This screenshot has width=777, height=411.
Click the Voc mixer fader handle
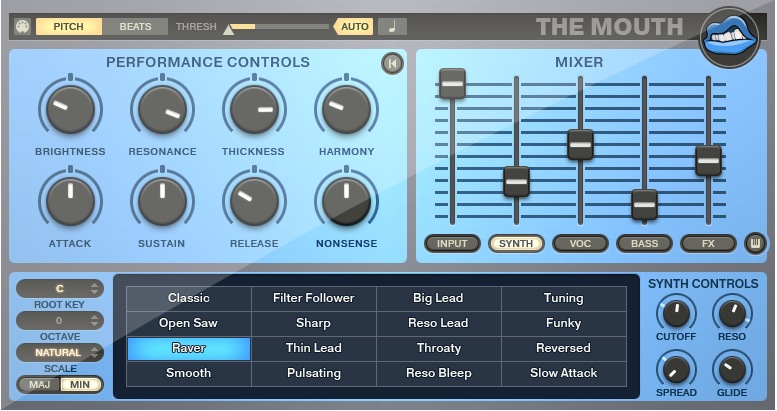pos(580,145)
